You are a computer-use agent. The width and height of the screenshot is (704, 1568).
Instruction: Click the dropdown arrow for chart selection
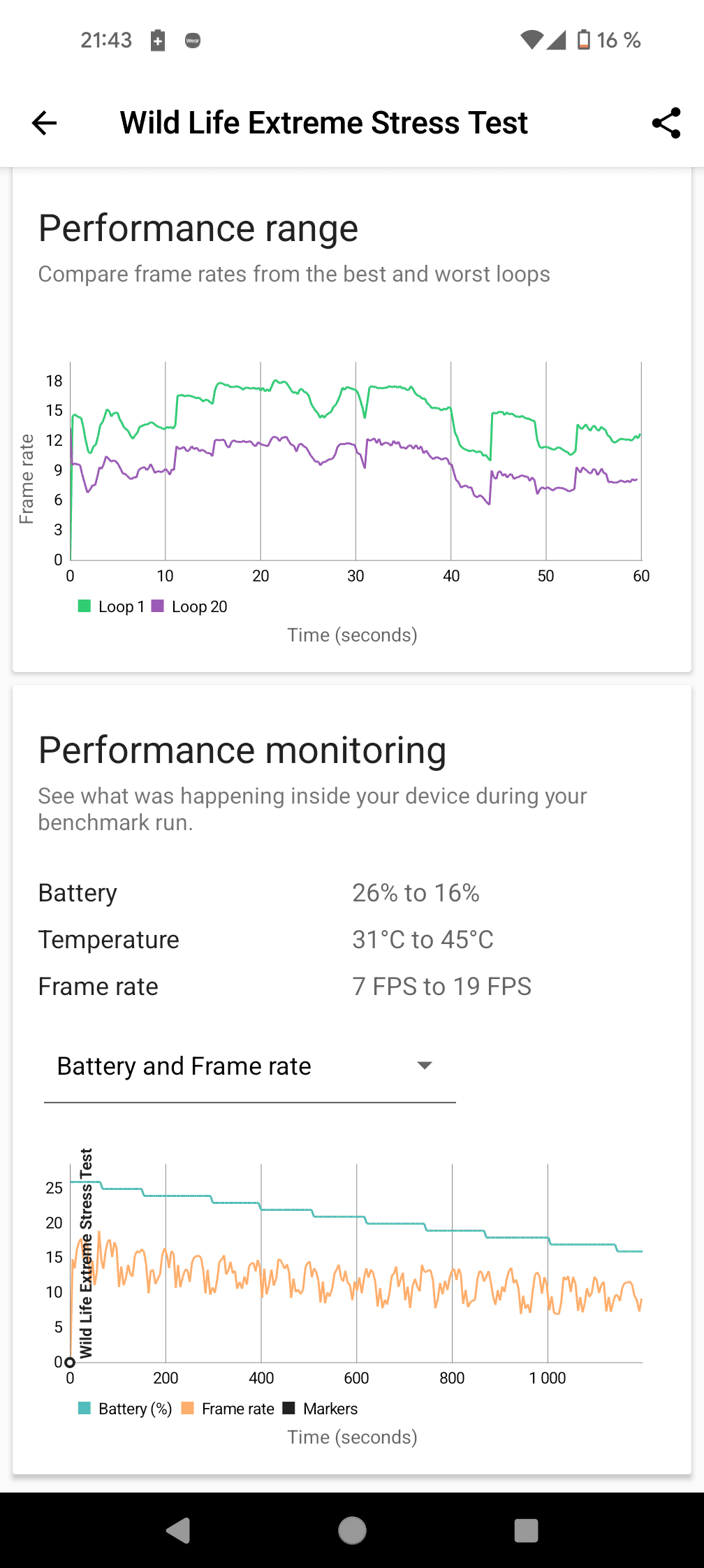(424, 1066)
